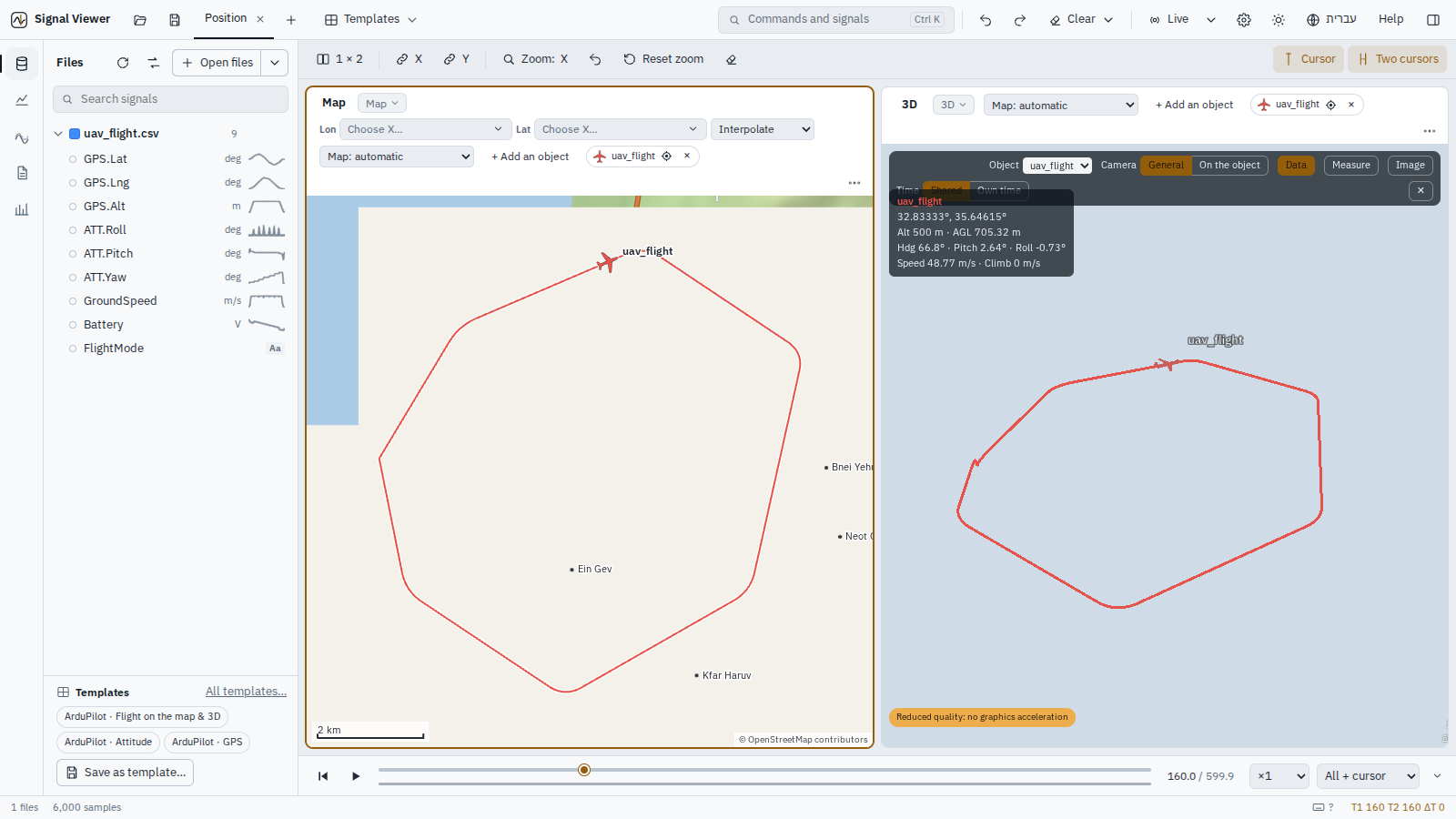Viewport: 1456px width, 819px height.
Task: Open folder icon in top bar
Action: coord(140,19)
